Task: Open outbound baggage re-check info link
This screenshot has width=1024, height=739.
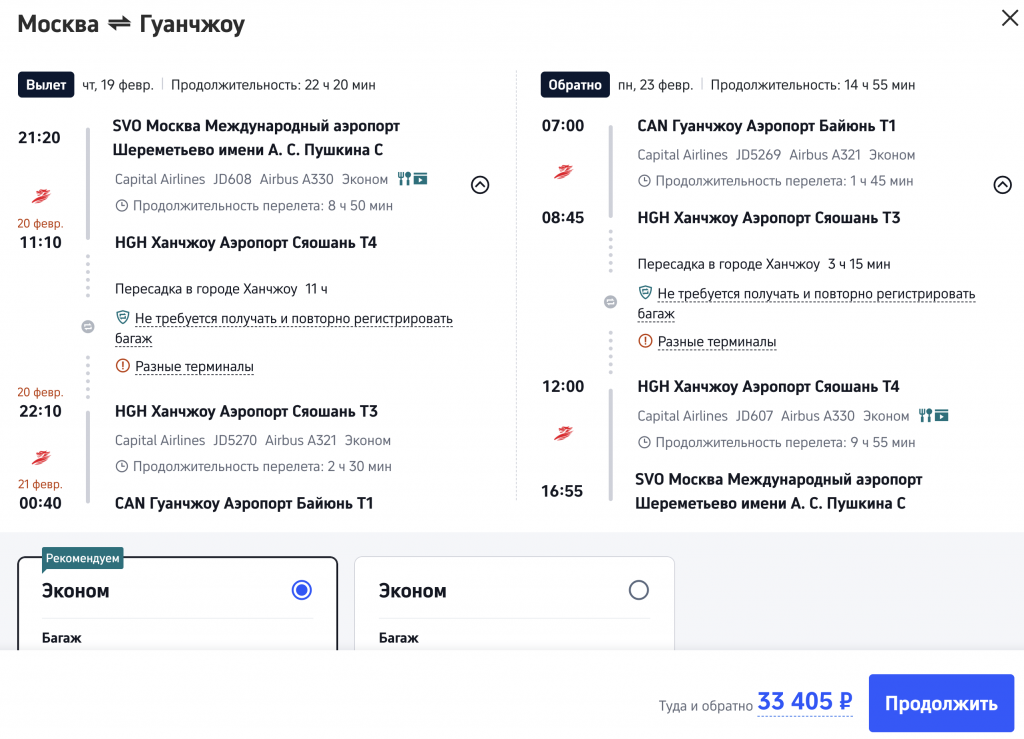Action: 293,319
